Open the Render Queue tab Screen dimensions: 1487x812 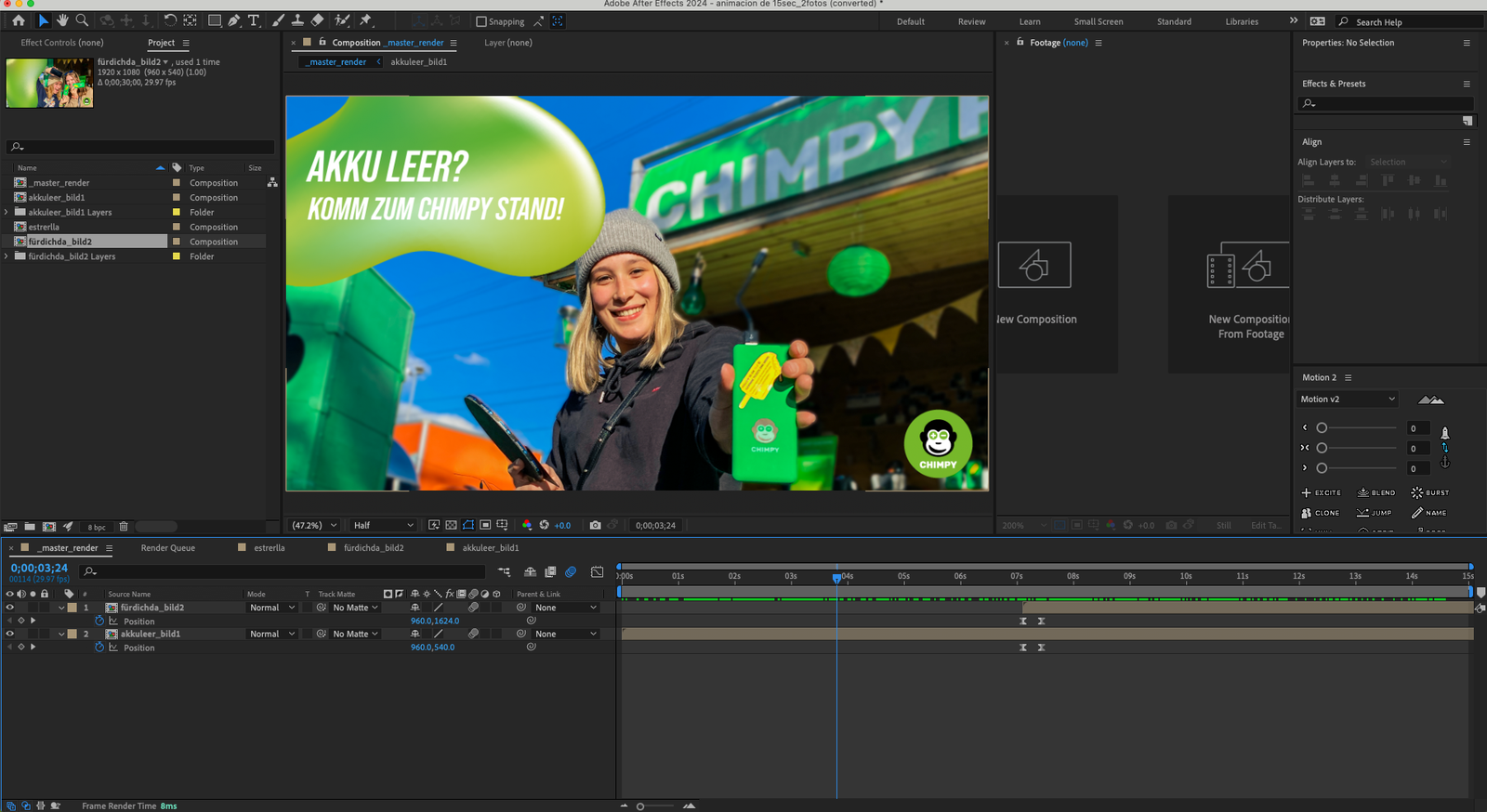pyautogui.click(x=167, y=548)
